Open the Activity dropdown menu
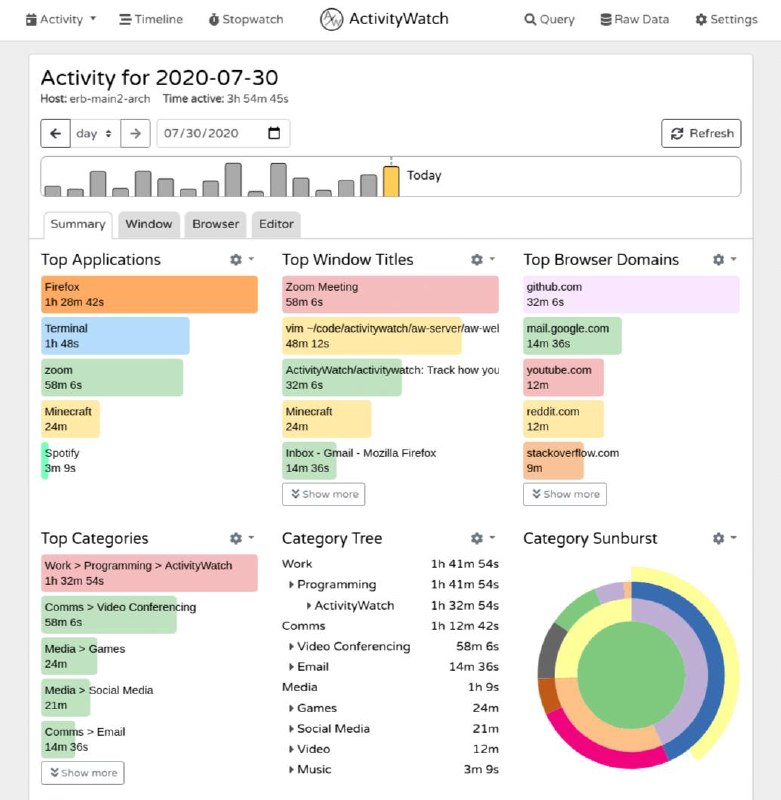 61,19
